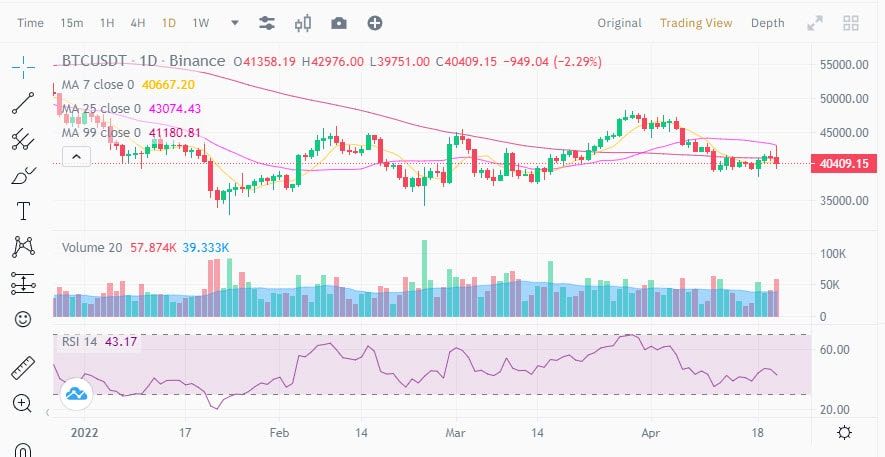The height and width of the screenshot is (457, 885).
Task: Open the pattern drawing tool
Action: pos(23,247)
